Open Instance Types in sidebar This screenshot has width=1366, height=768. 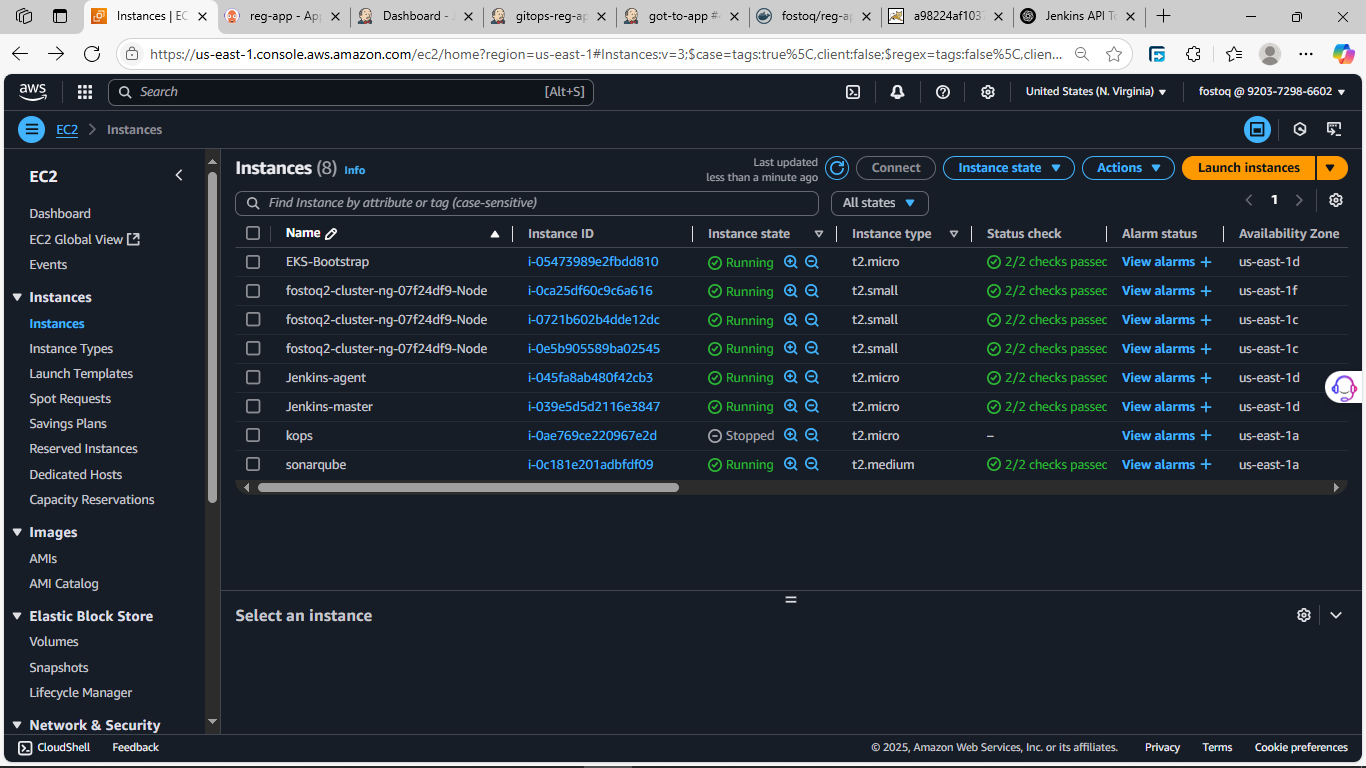point(71,349)
